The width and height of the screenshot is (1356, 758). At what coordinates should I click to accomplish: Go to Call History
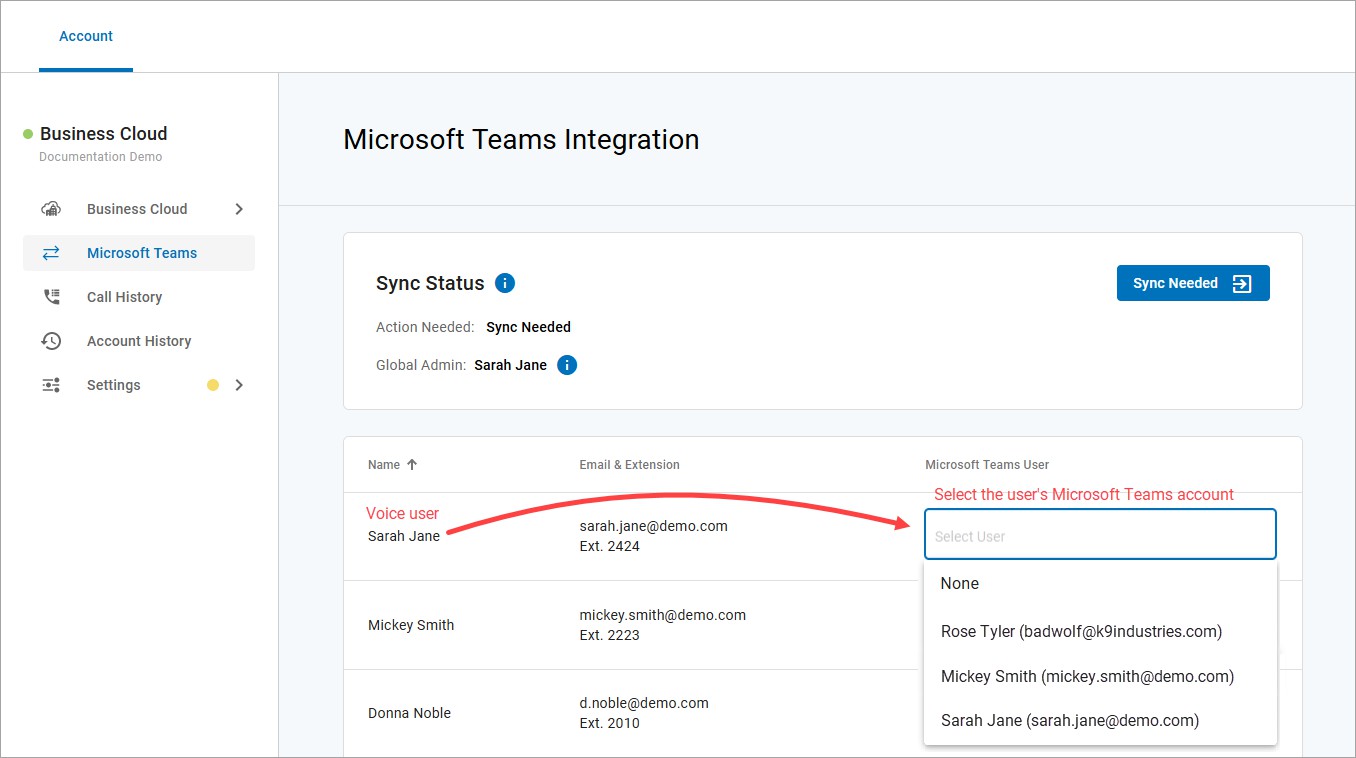(x=139, y=297)
